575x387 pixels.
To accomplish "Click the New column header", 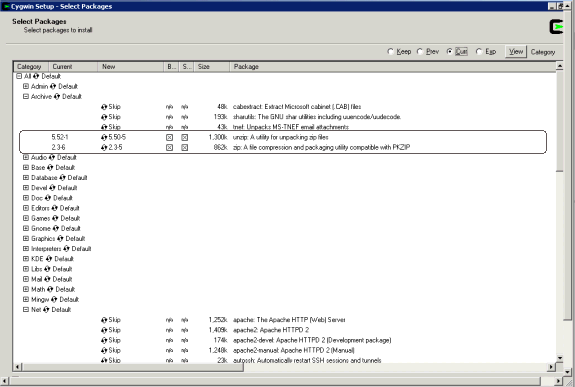I will [x=131, y=67].
